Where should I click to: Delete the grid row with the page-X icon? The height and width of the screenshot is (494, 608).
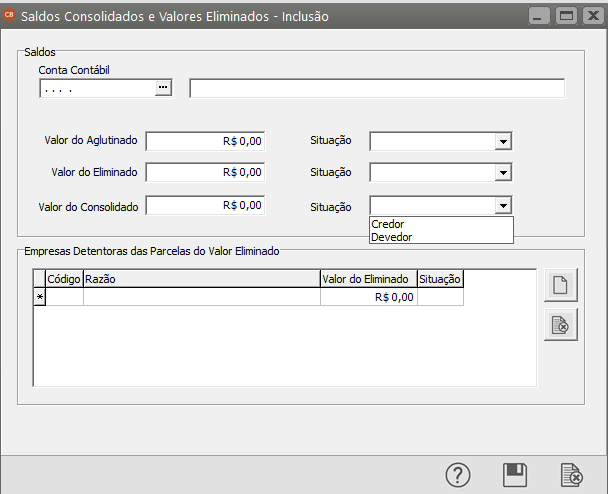[561, 325]
